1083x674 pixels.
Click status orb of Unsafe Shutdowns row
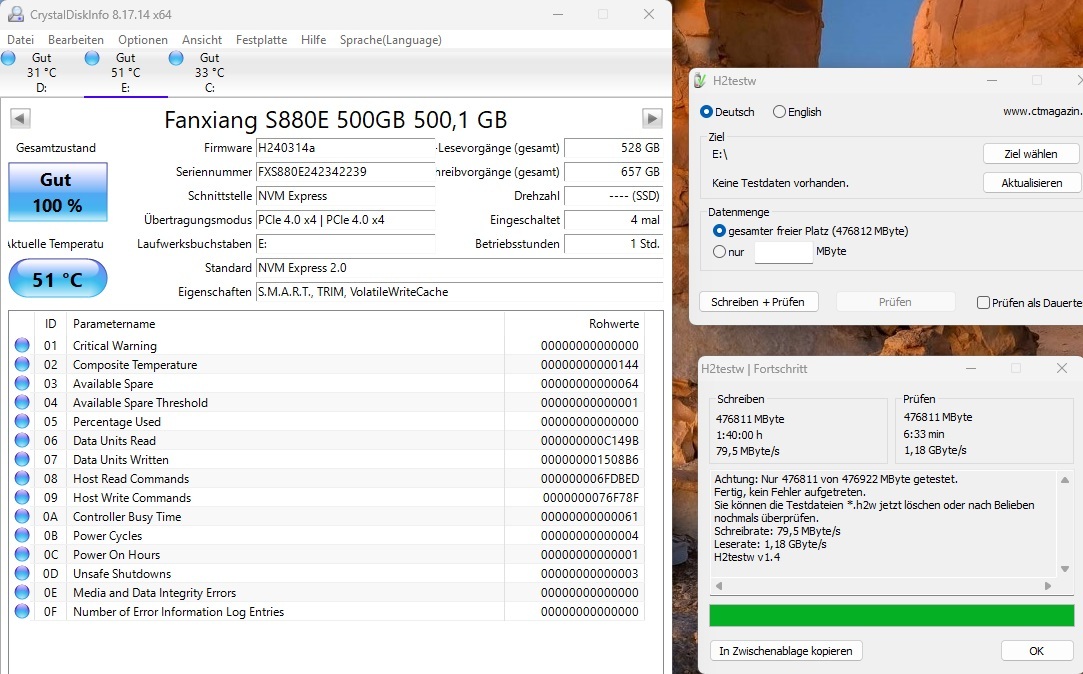pos(22,573)
